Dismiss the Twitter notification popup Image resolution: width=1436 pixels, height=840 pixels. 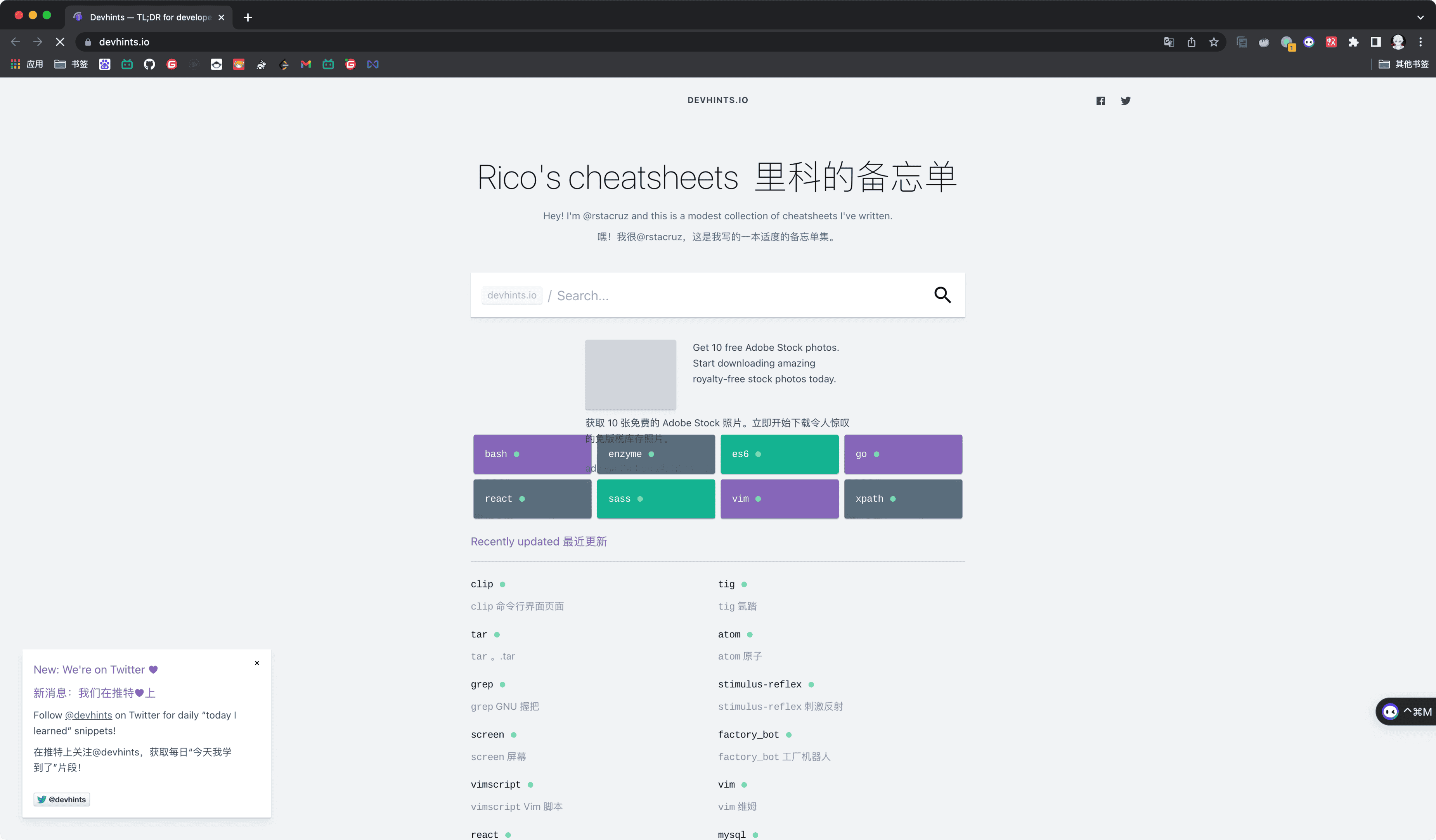(257, 663)
